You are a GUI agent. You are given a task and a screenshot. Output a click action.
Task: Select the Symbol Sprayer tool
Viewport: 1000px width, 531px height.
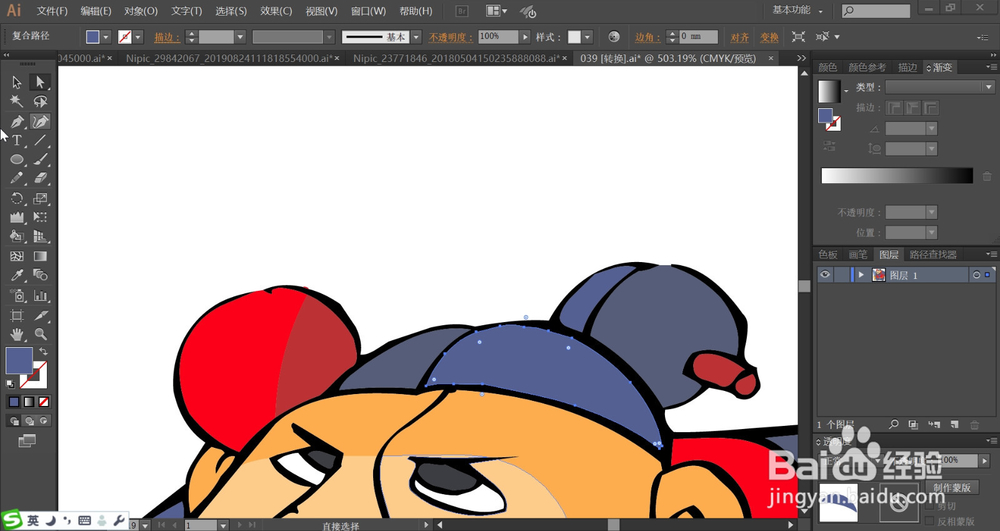[x=17, y=295]
